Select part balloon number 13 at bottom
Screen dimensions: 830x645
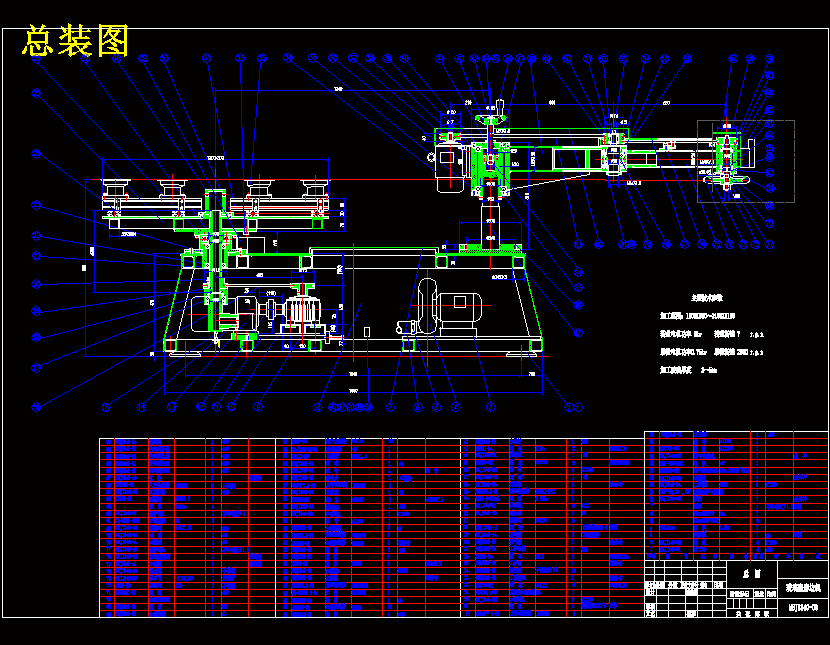pos(171,407)
